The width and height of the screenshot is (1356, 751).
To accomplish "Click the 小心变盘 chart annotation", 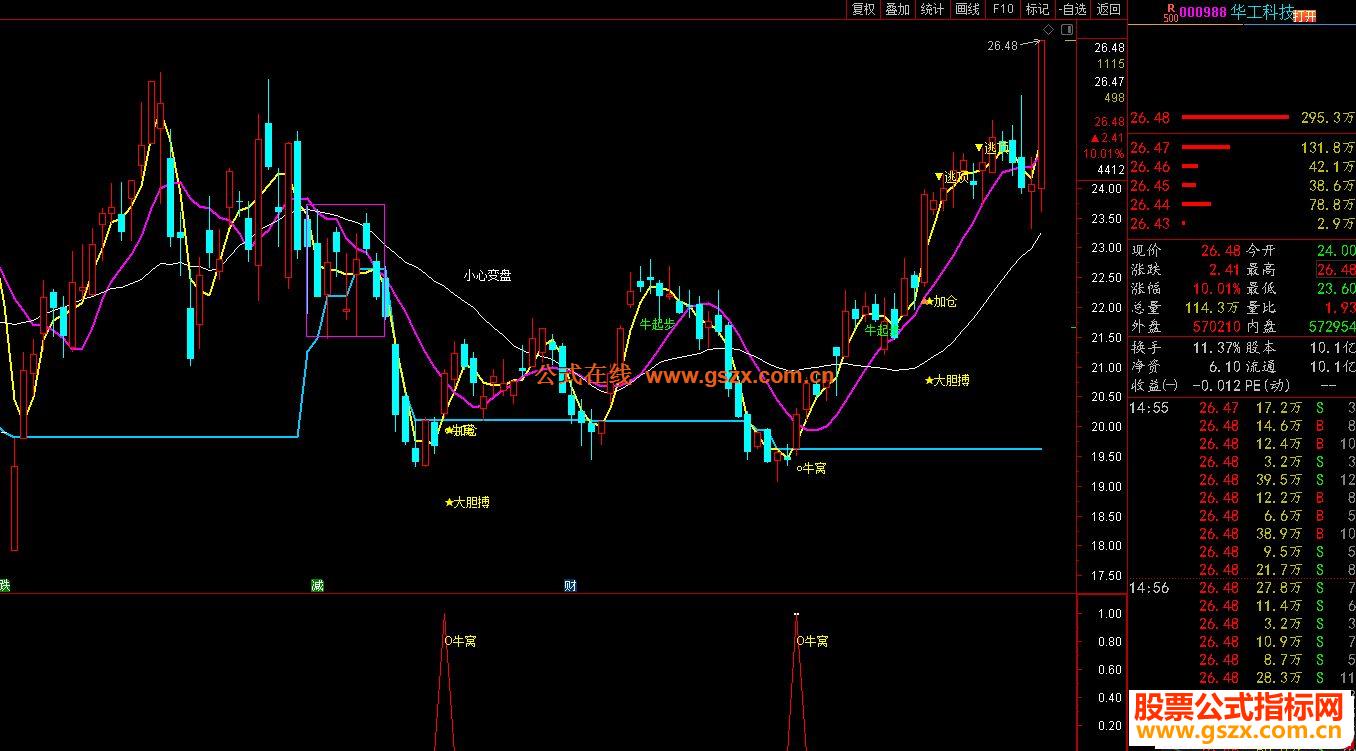I will (487, 275).
